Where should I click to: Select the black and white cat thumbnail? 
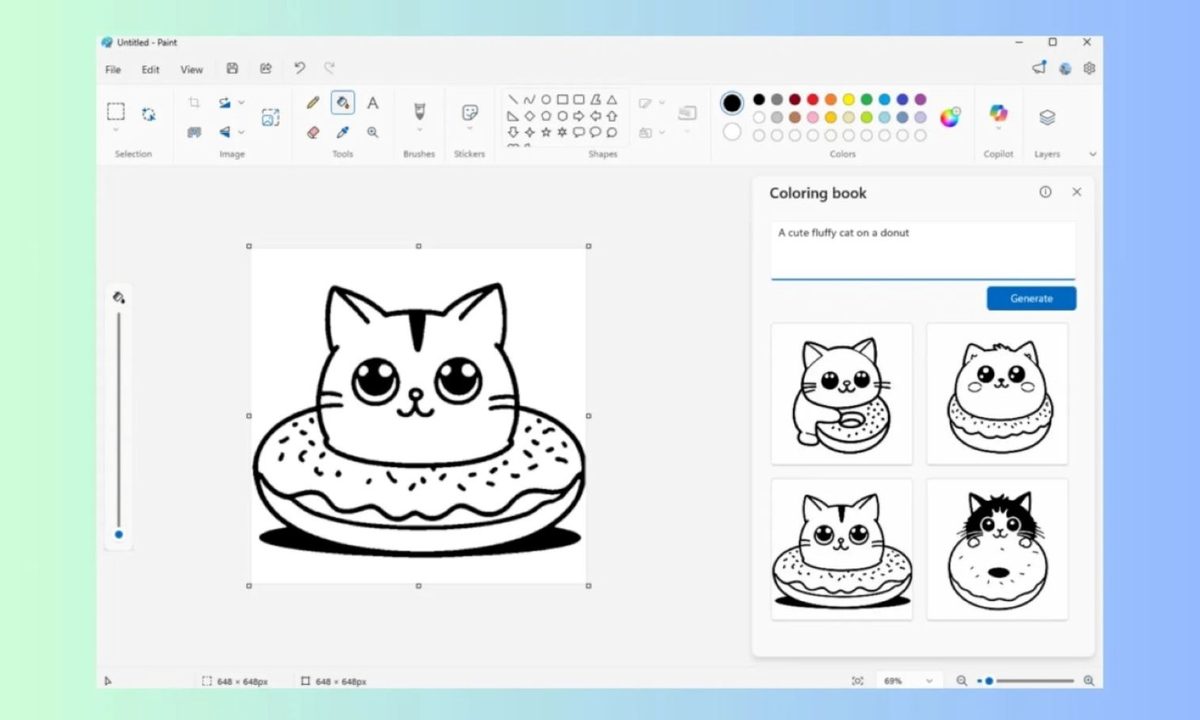click(996, 549)
